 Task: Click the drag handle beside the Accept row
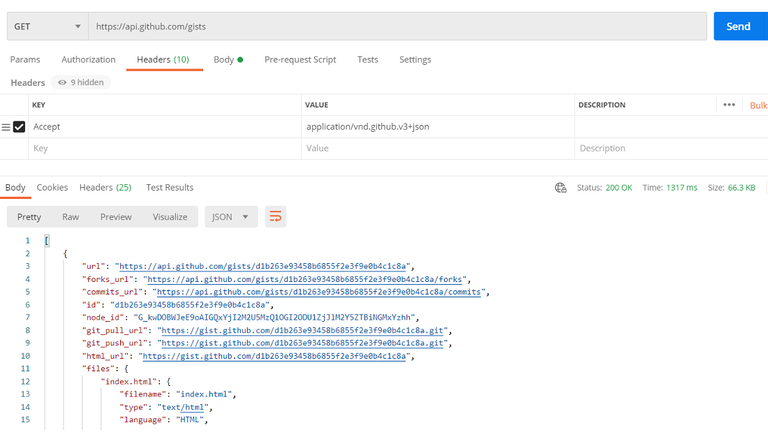point(6,127)
